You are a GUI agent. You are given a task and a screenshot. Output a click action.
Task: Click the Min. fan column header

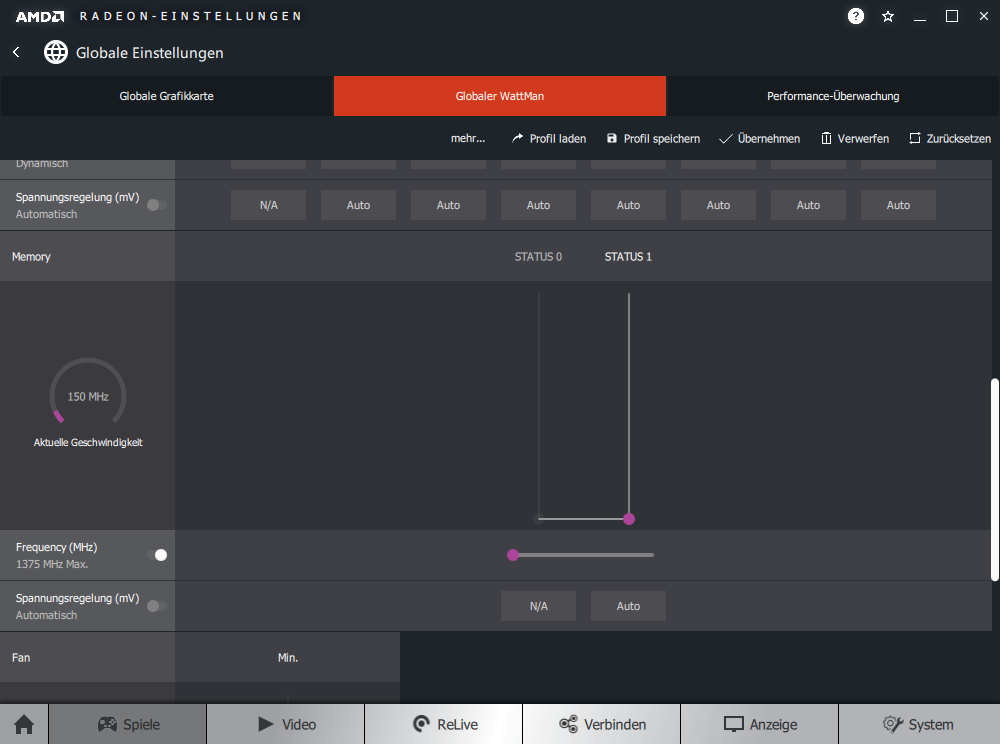point(288,657)
